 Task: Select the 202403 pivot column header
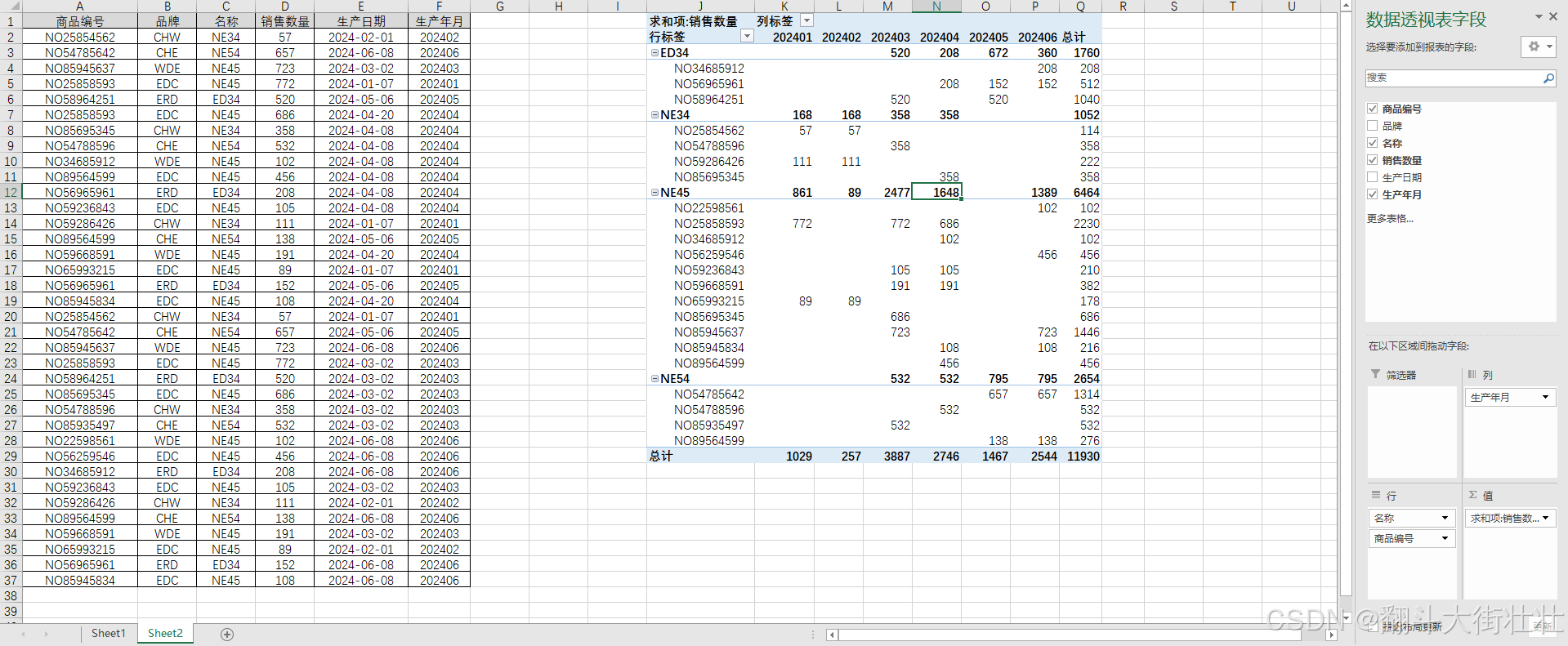click(x=888, y=38)
